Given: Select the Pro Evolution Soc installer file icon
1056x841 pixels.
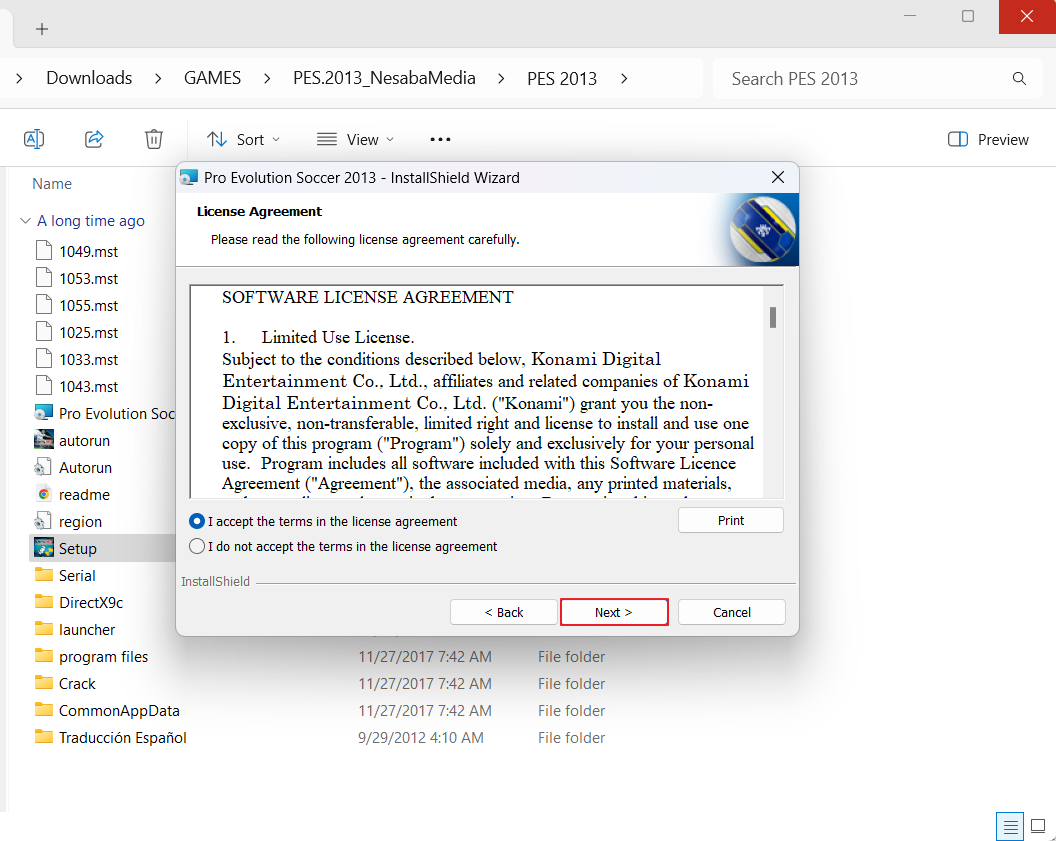Looking at the screenshot, I should pos(44,413).
